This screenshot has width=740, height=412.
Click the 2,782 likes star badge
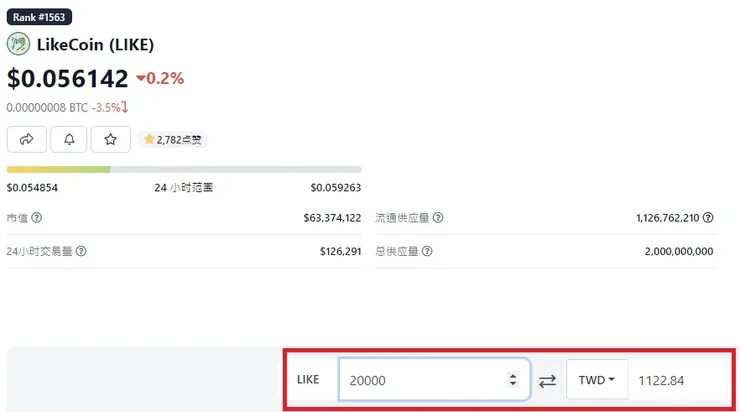coord(173,140)
